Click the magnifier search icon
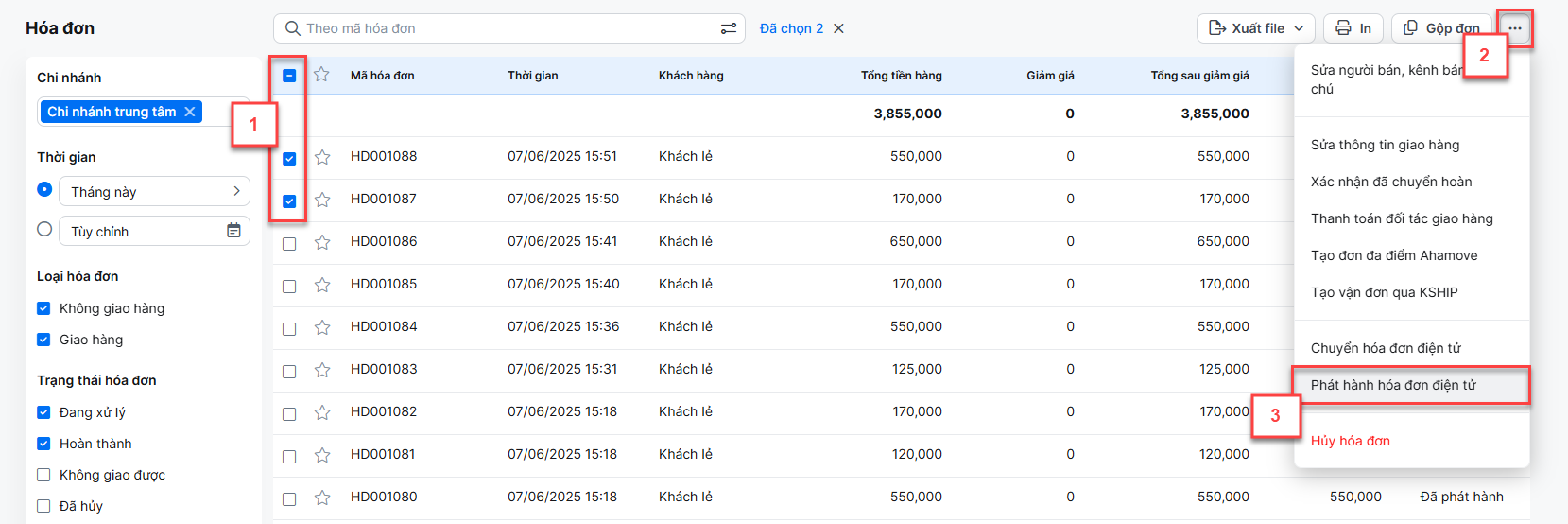1568x524 pixels. 293,28
